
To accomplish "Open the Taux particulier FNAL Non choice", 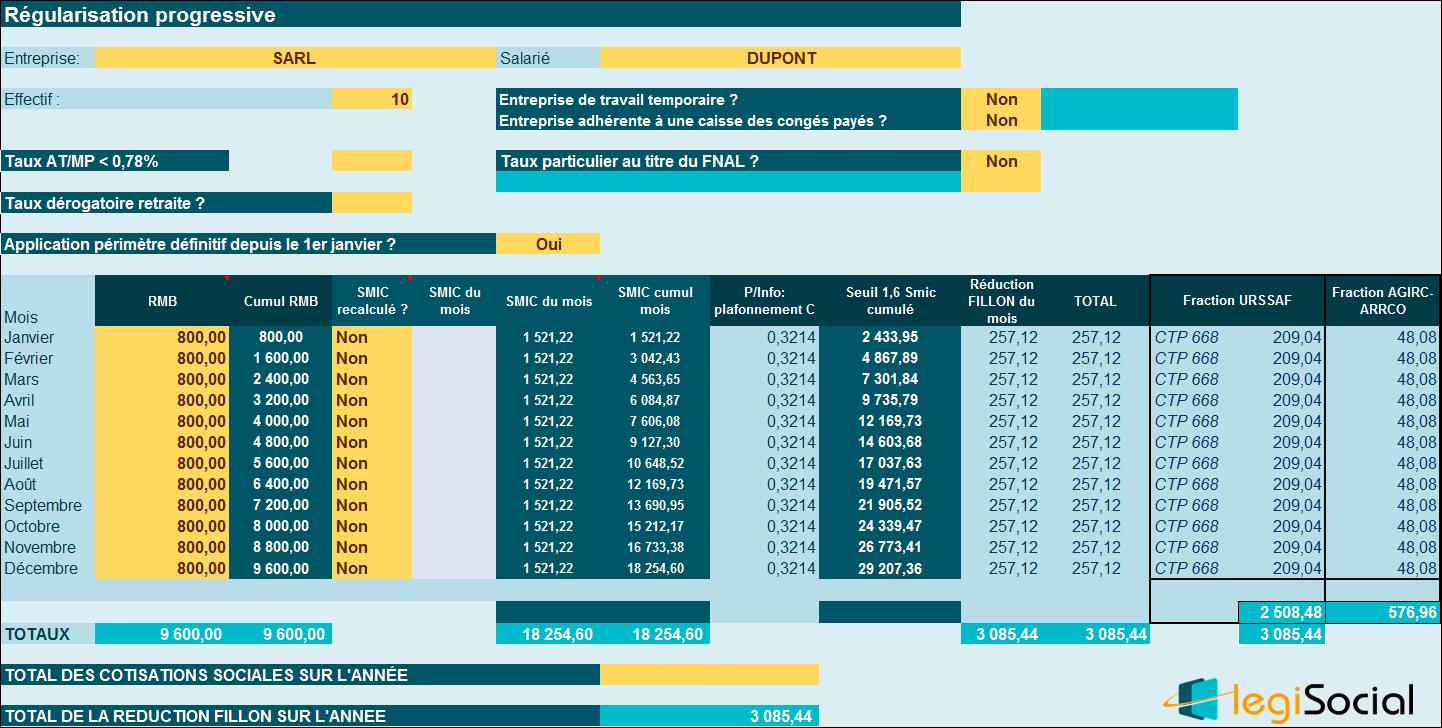I will 1000,161.
